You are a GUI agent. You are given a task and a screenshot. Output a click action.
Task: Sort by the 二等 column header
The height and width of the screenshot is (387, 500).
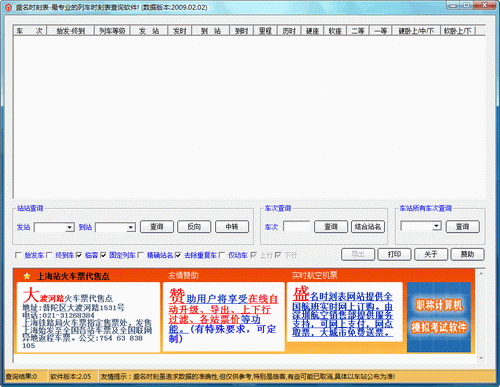point(358,31)
